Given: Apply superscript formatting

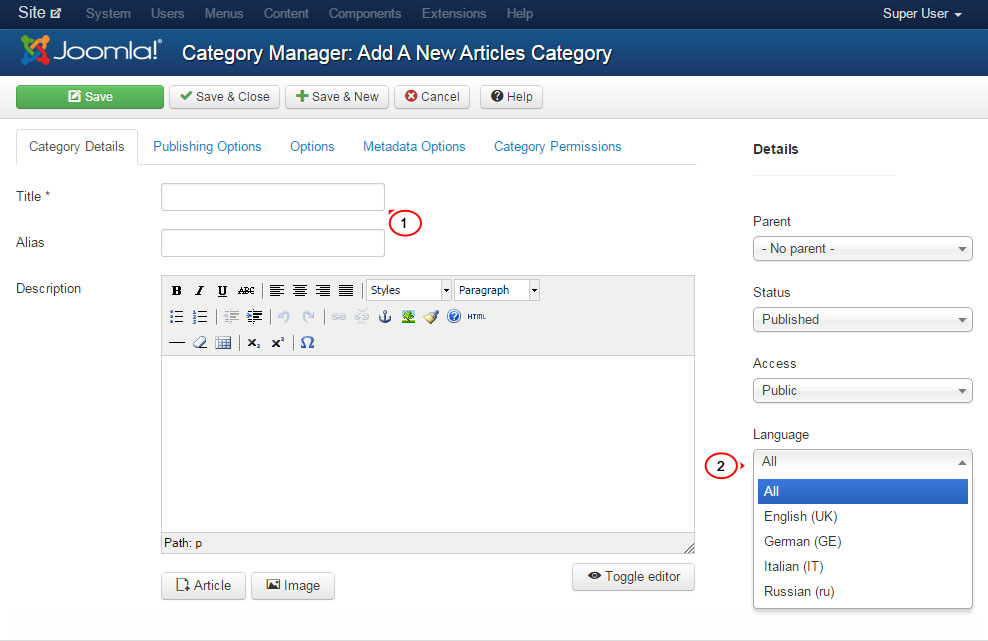Looking at the screenshot, I should click(278, 343).
